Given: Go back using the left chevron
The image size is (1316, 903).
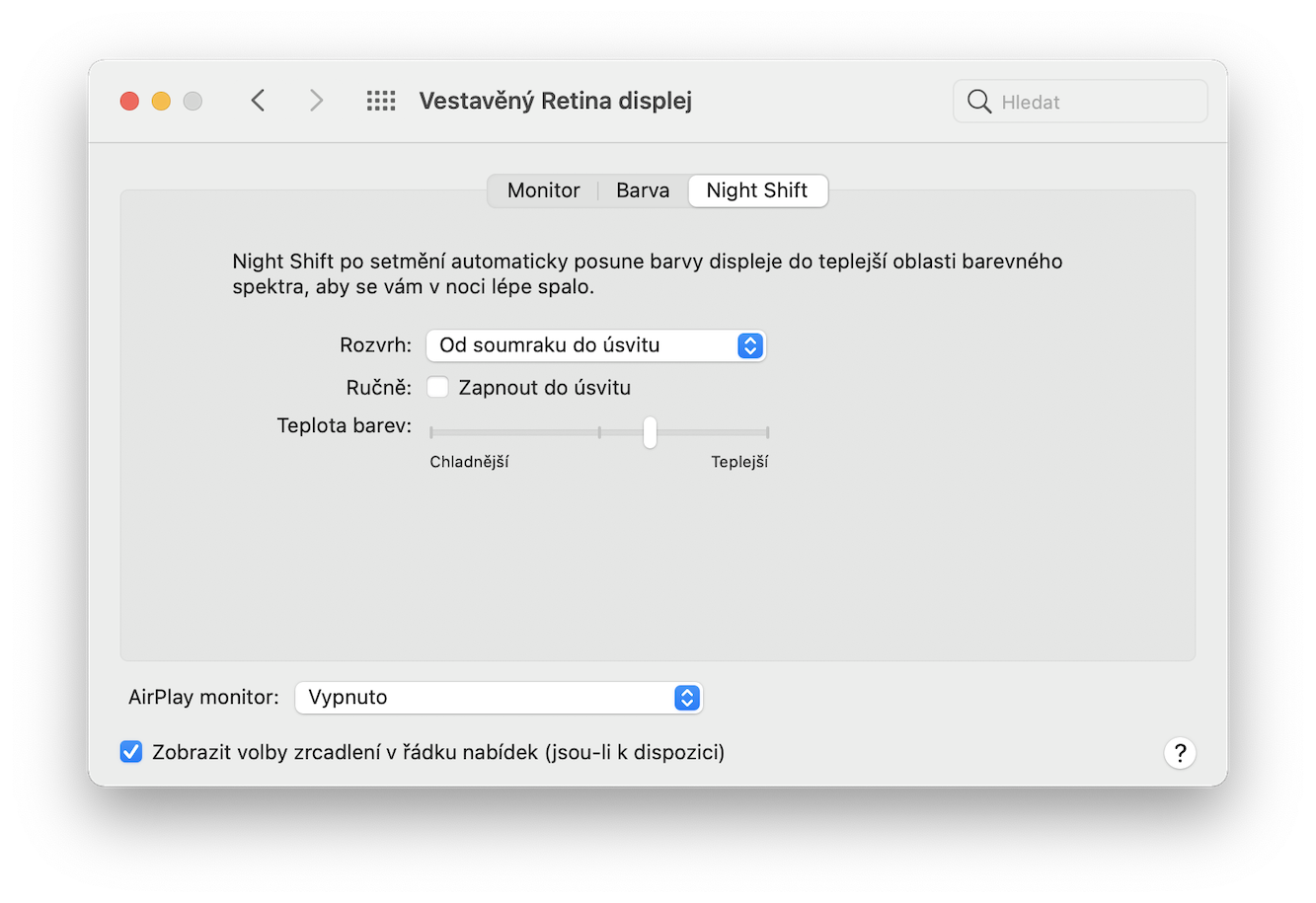Looking at the screenshot, I should 258,101.
